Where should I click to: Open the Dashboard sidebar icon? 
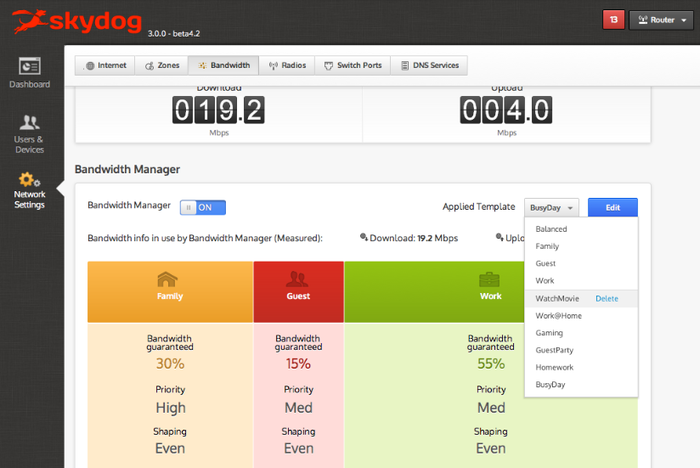coord(29,66)
